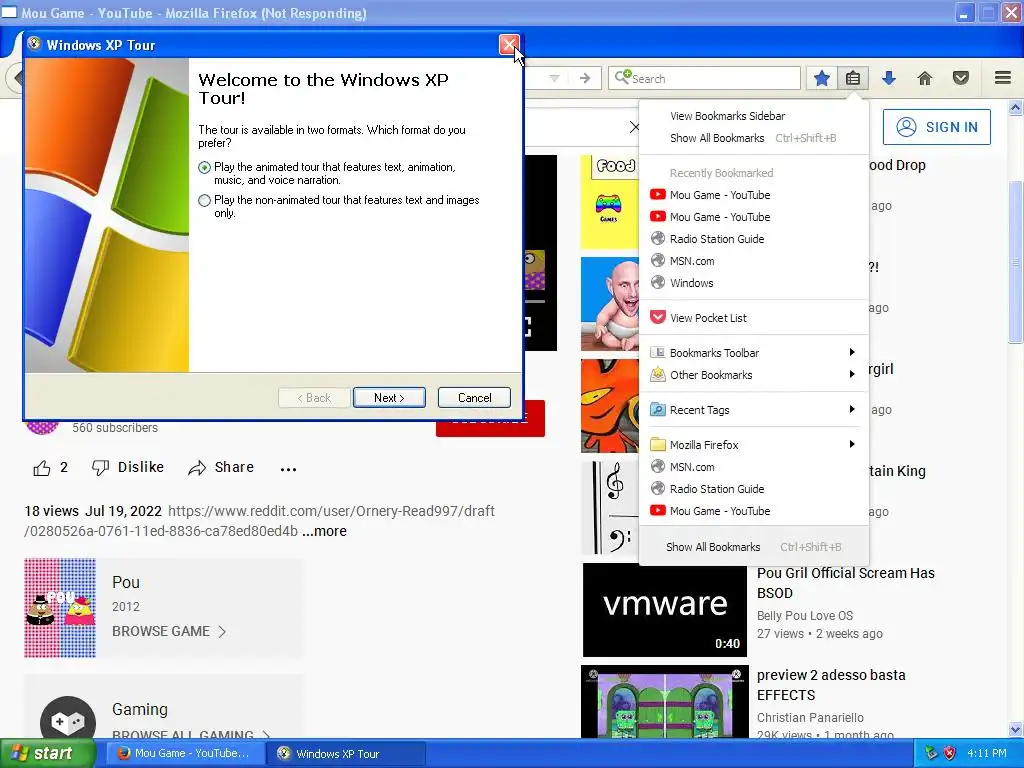Open preview 2 adesso basta EFFECTS video
The width and height of the screenshot is (1024, 768).
(x=831, y=685)
